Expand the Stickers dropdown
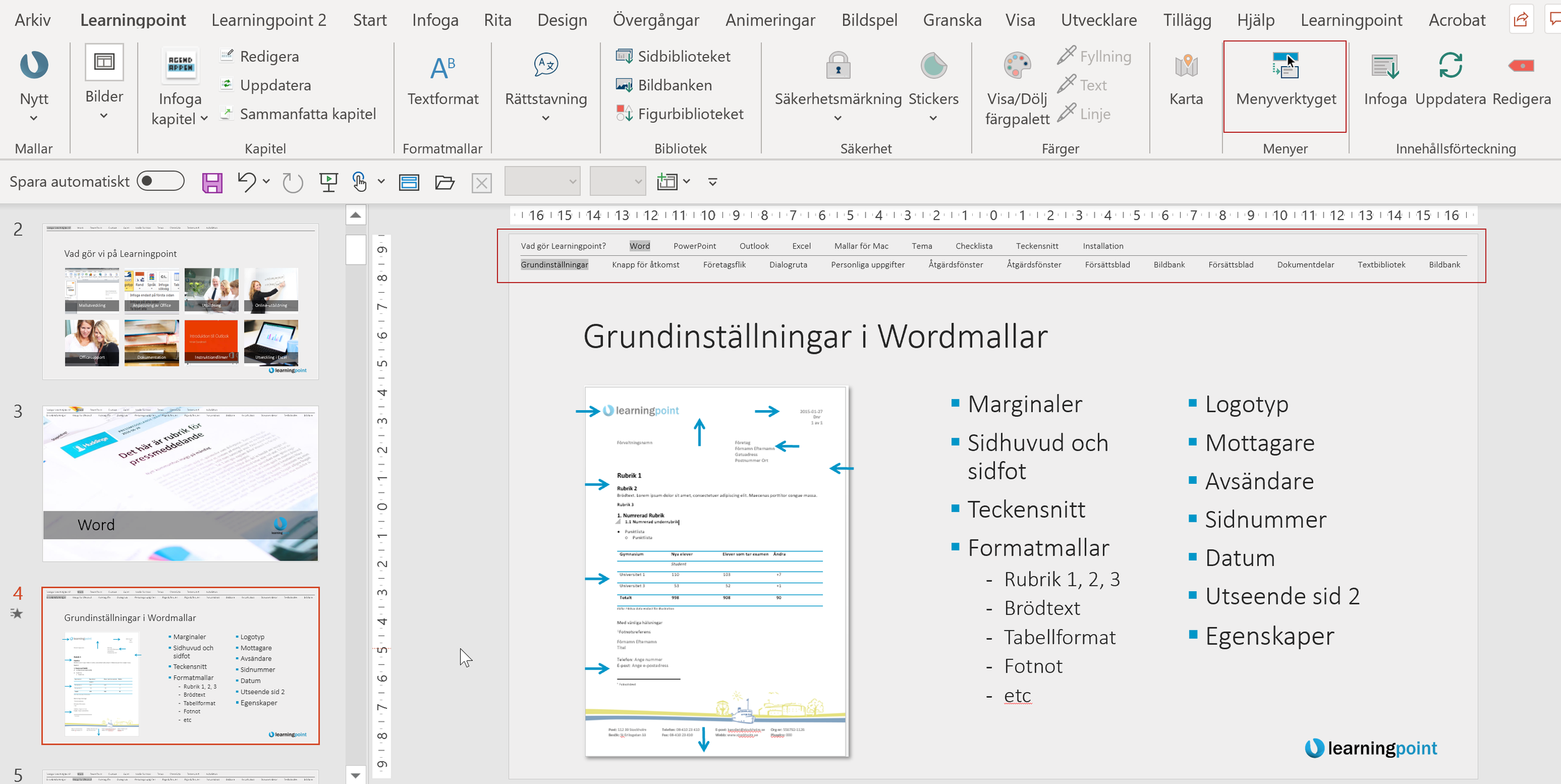The width and height of the screenshot is (1561, 784). tap(933, 118)
